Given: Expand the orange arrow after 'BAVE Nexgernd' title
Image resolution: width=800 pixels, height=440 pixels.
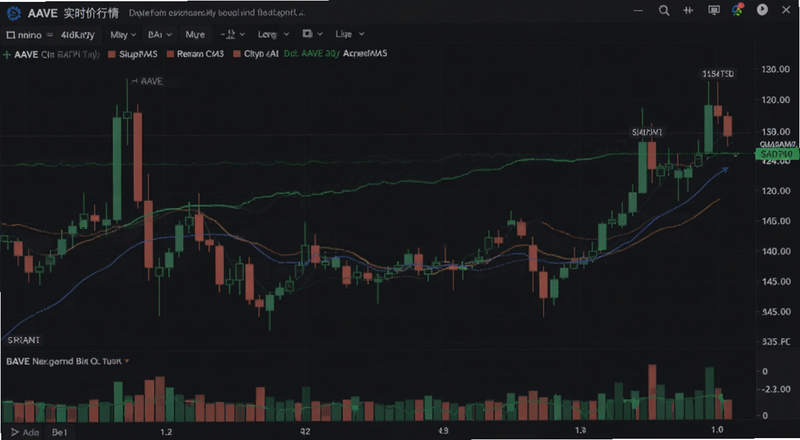Looking at the screenshot, I should (127, 361).
